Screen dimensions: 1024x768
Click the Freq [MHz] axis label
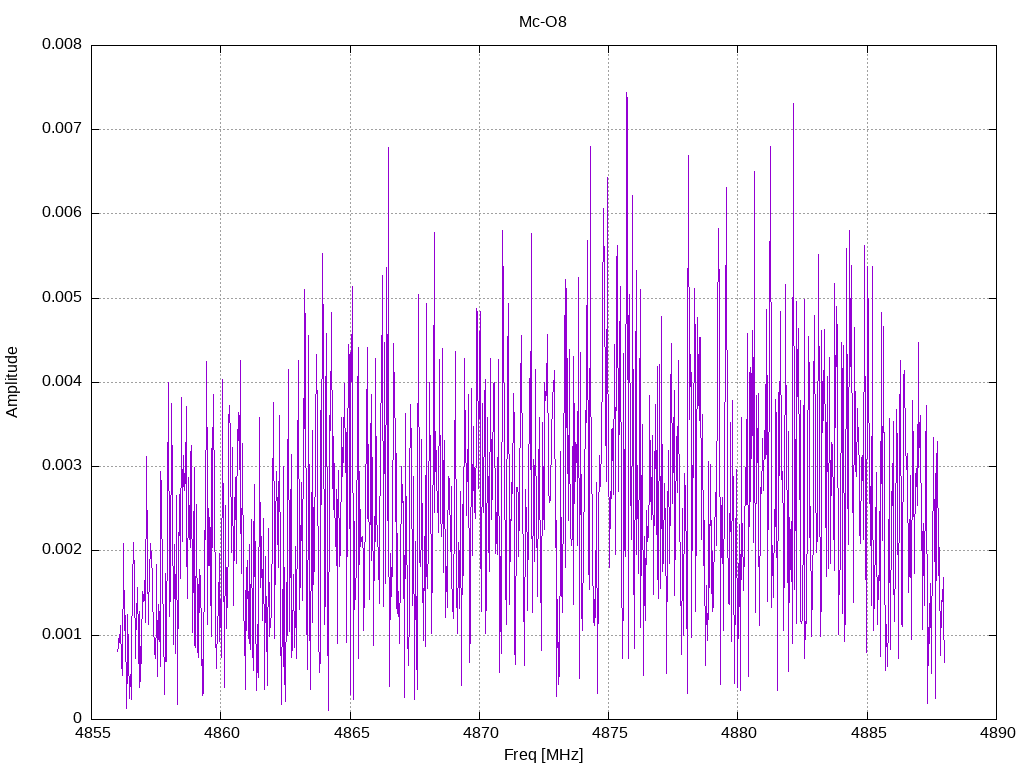(x=543, y=755)
